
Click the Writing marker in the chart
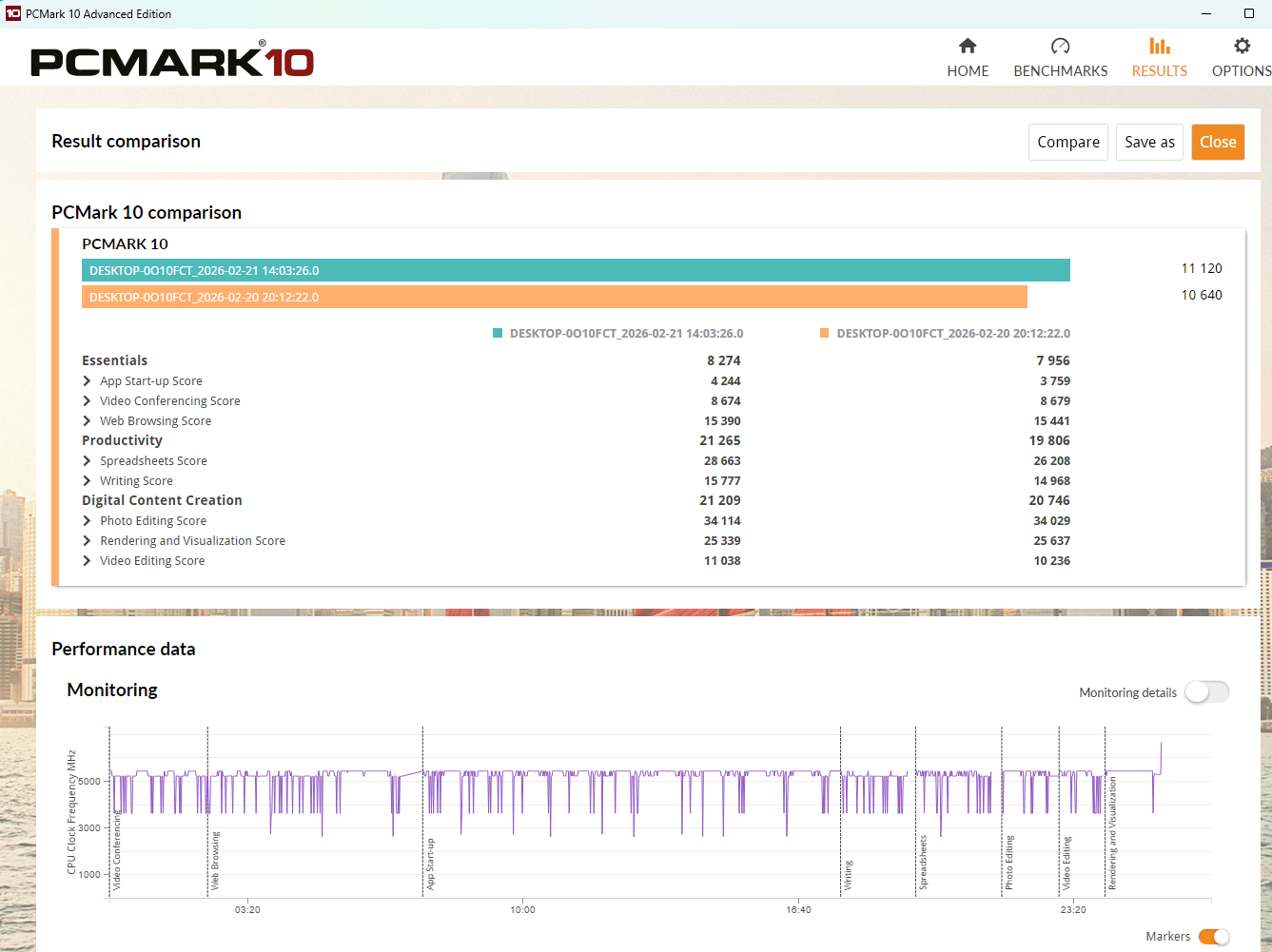(x=848, y=875)
